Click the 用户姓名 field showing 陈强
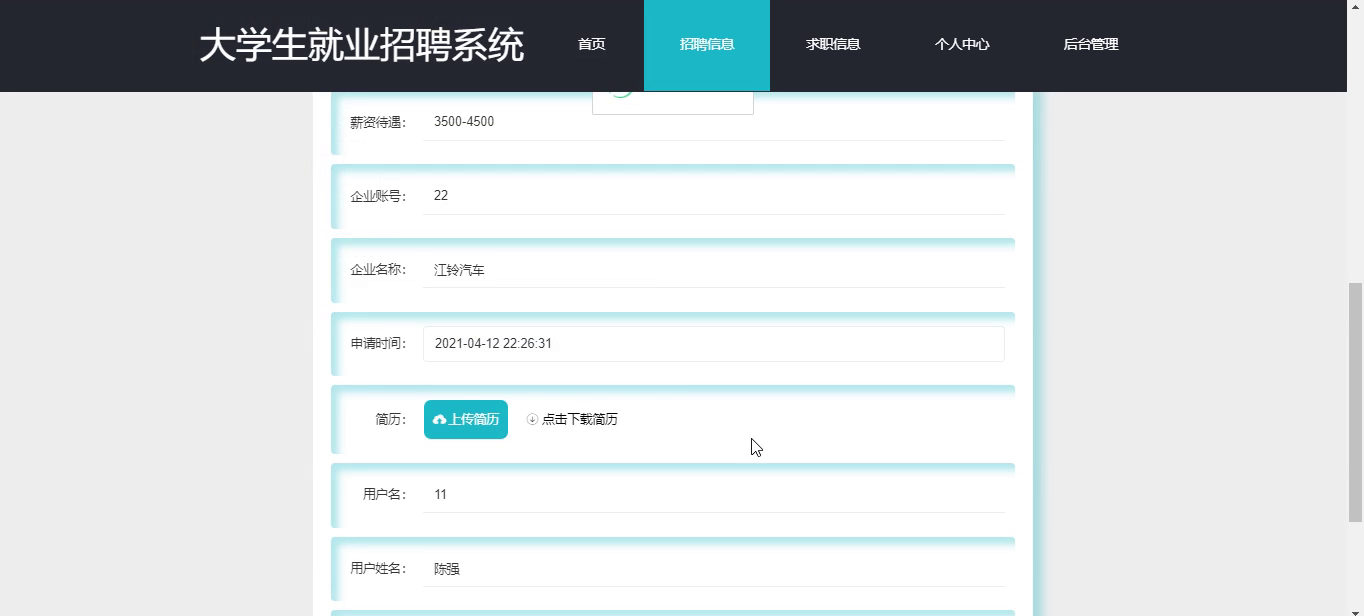This screenshot has width=1364, height=616. point(714,568)
